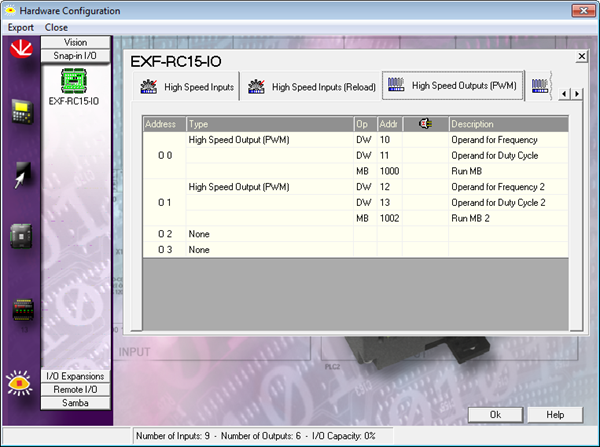Switch to the High Speed Inputs (Reload) tab
This screenshot has width=600, height=447.
click(x=313, y=88)
